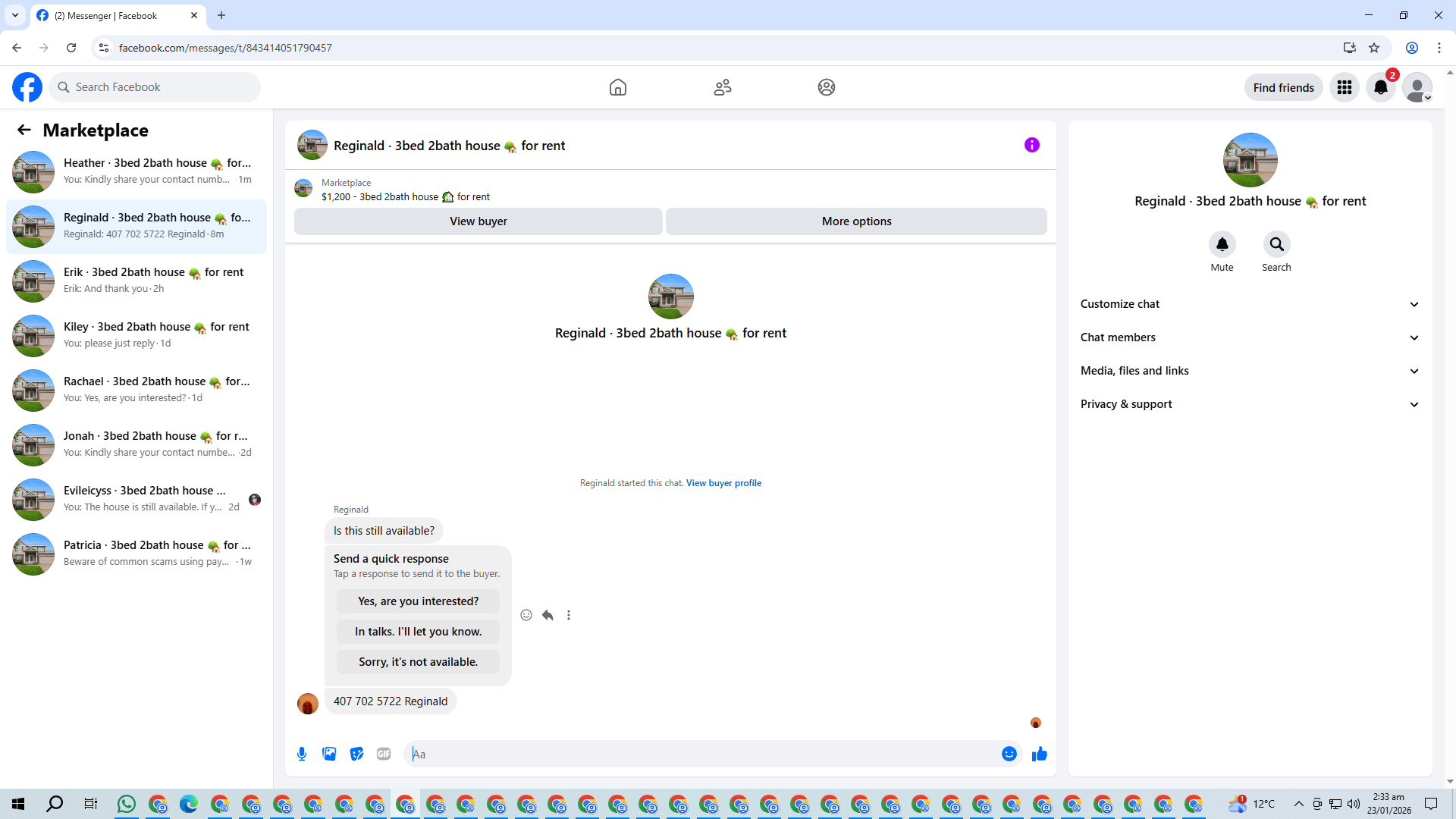Show hidden system tray icons
Screen dimensions: 1456x819
click(1299, 804)
